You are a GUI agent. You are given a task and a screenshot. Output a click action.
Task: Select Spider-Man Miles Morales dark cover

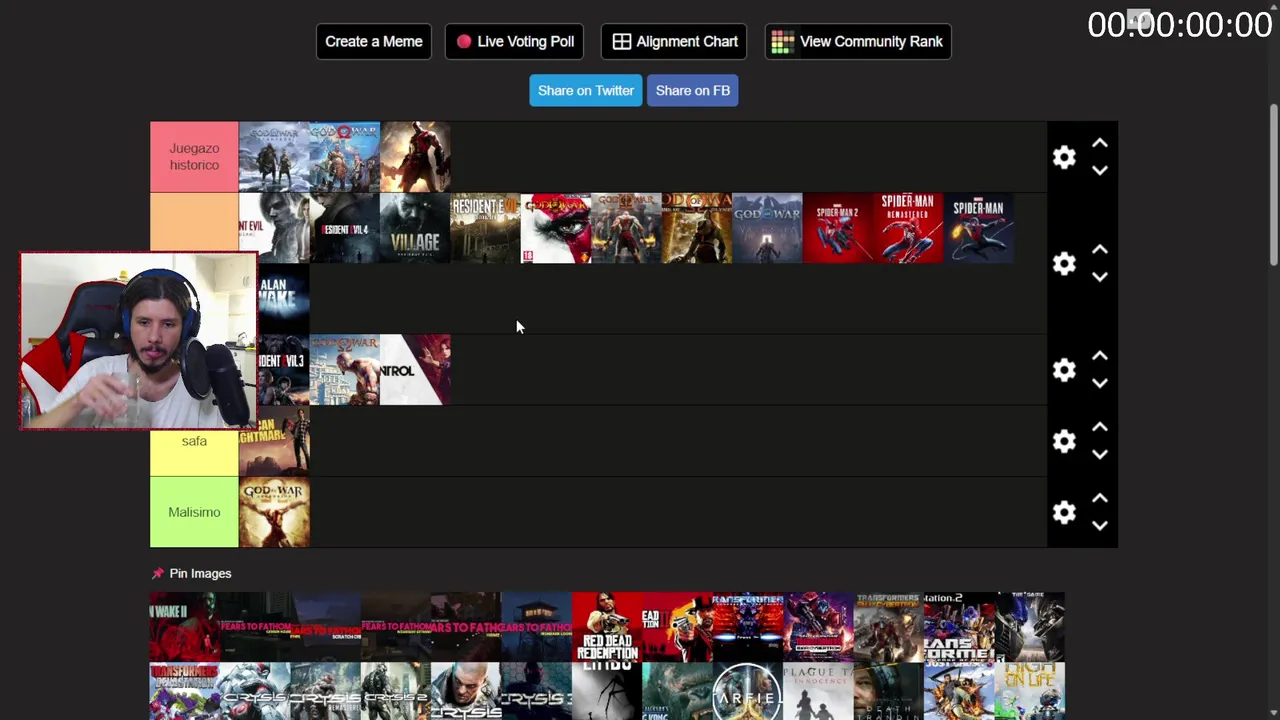[x=979, y=228]
